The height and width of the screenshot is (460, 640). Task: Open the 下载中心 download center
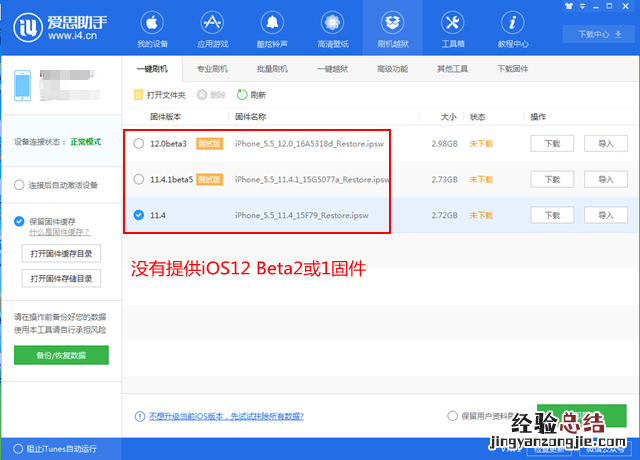(x=600, y=34)
